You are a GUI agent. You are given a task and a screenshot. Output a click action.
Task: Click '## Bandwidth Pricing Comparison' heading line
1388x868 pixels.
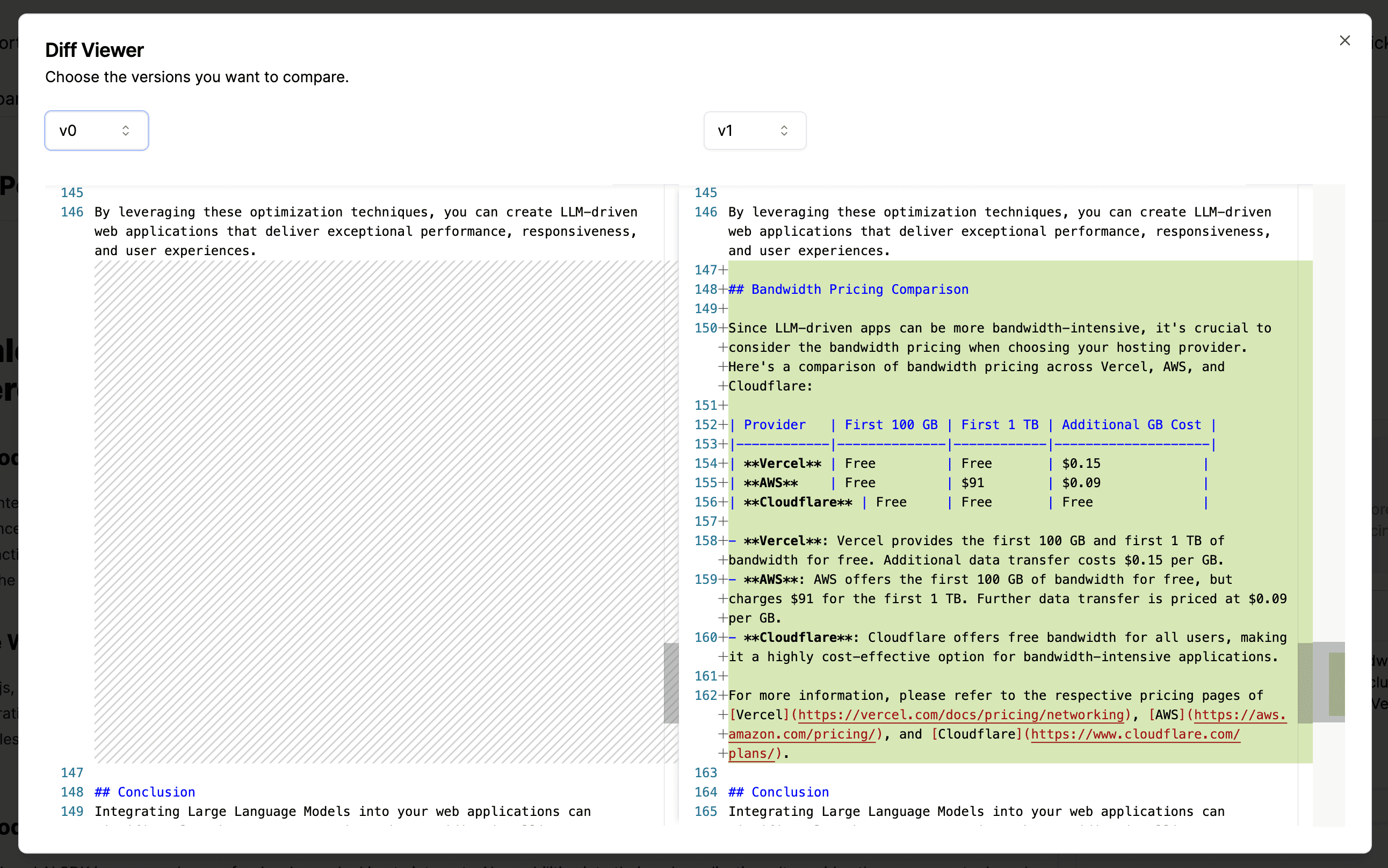[x=848, y=290]
